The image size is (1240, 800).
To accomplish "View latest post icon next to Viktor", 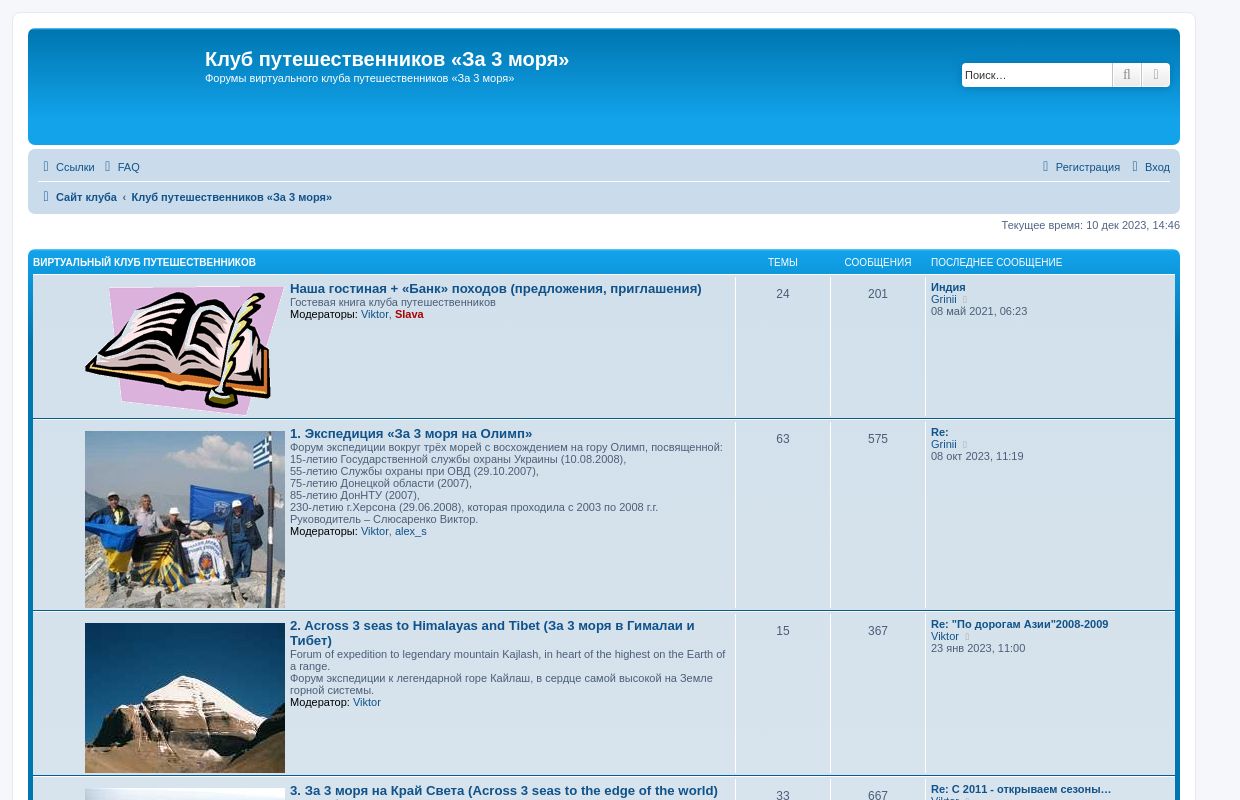I will click(x=967, y=637).
